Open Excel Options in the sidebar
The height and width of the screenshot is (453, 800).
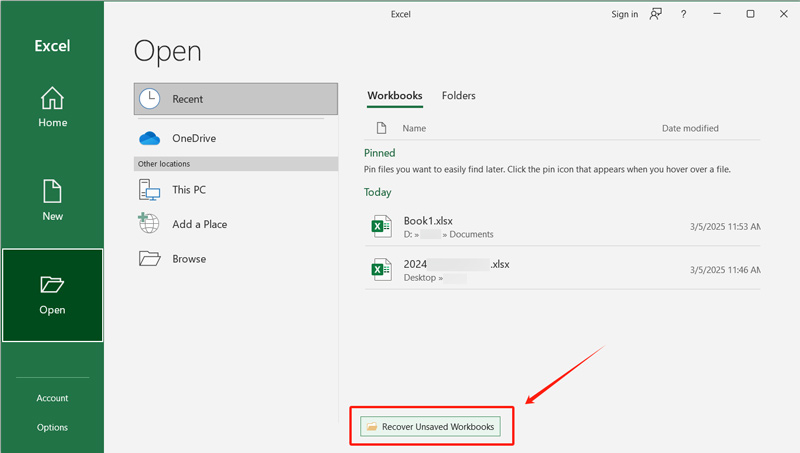coord(52,427)
